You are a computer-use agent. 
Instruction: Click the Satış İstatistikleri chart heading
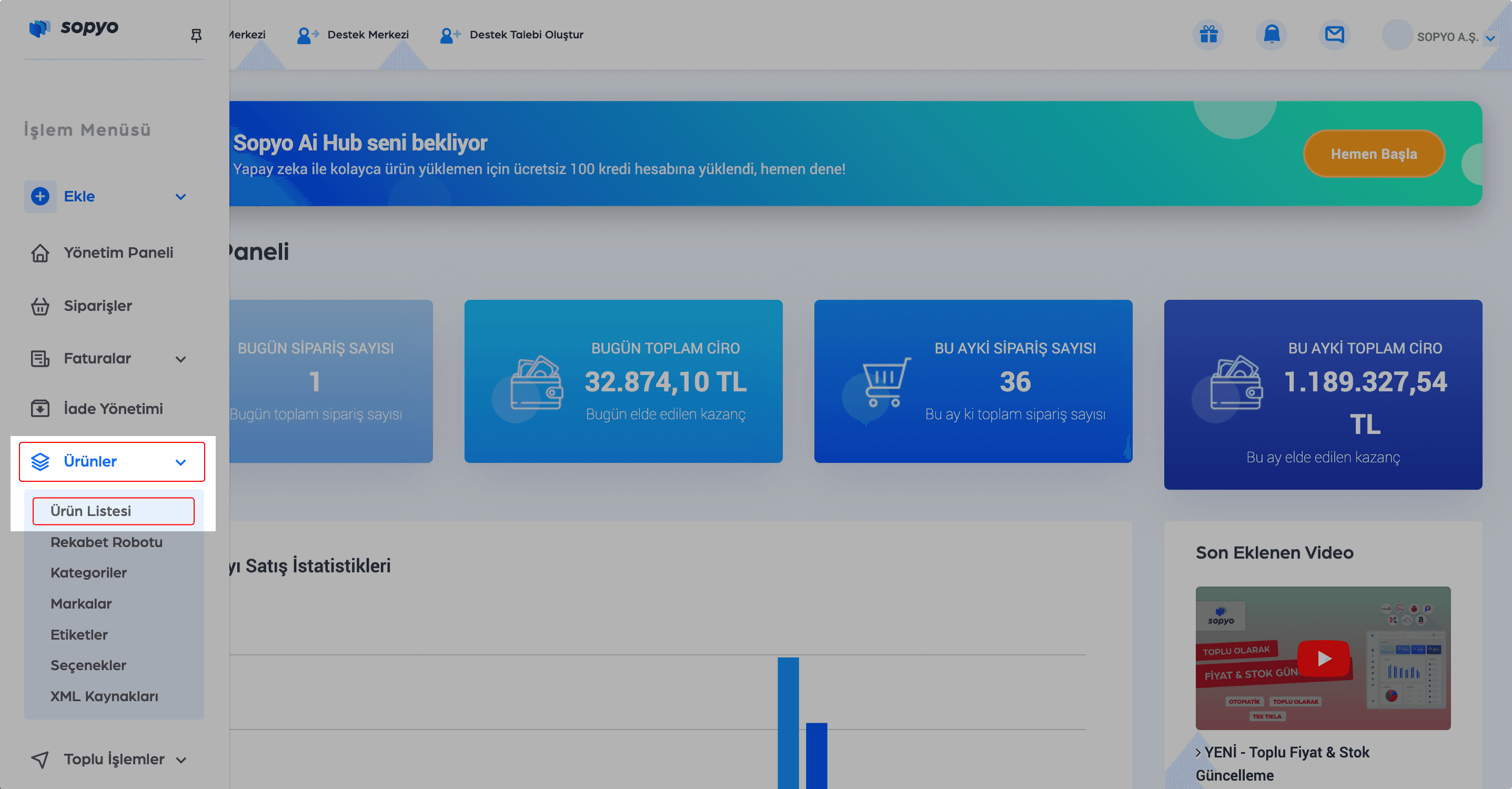(x=310, y=565)
